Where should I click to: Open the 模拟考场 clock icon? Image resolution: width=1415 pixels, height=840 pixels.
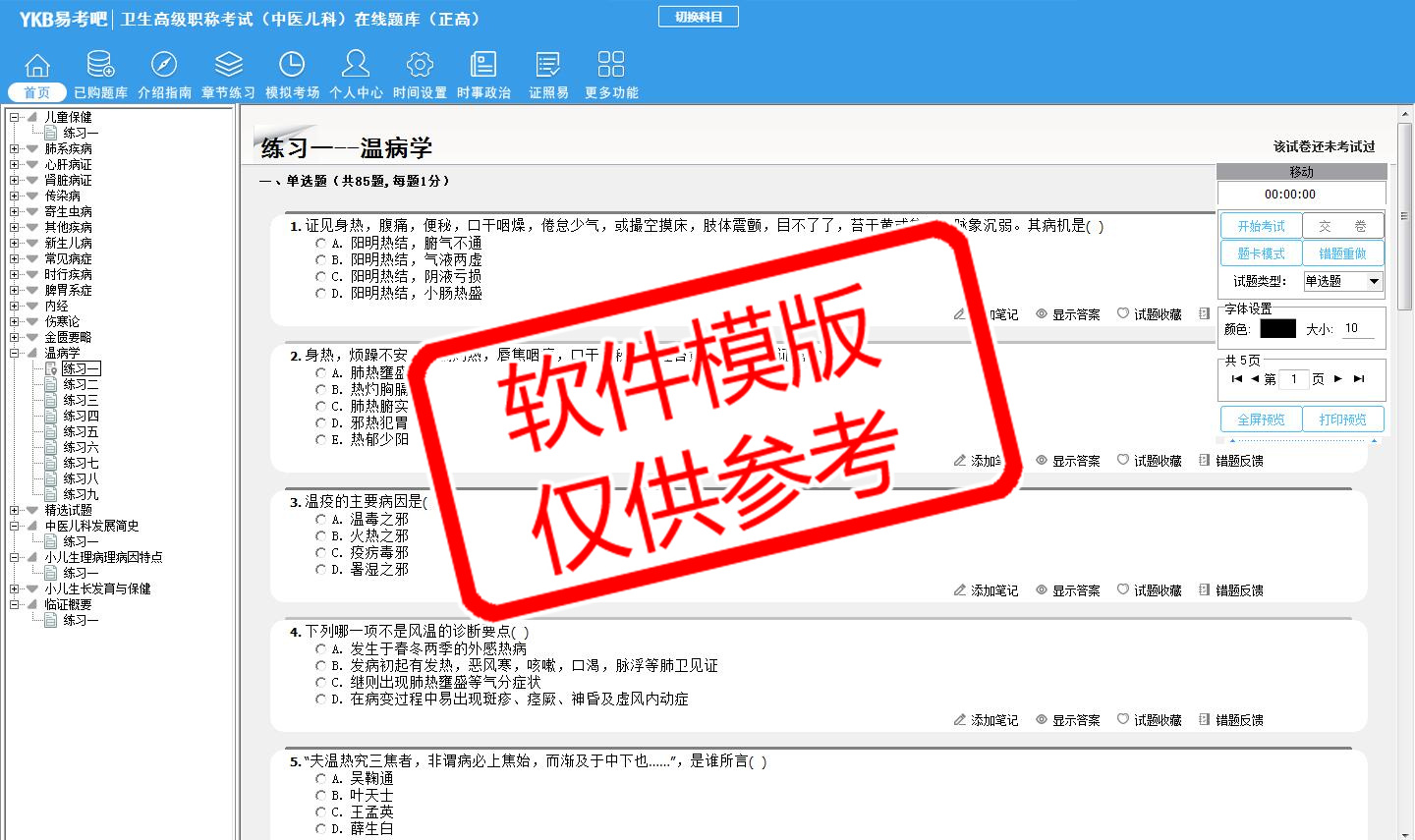pyautogui.click(x=292, y=65)
